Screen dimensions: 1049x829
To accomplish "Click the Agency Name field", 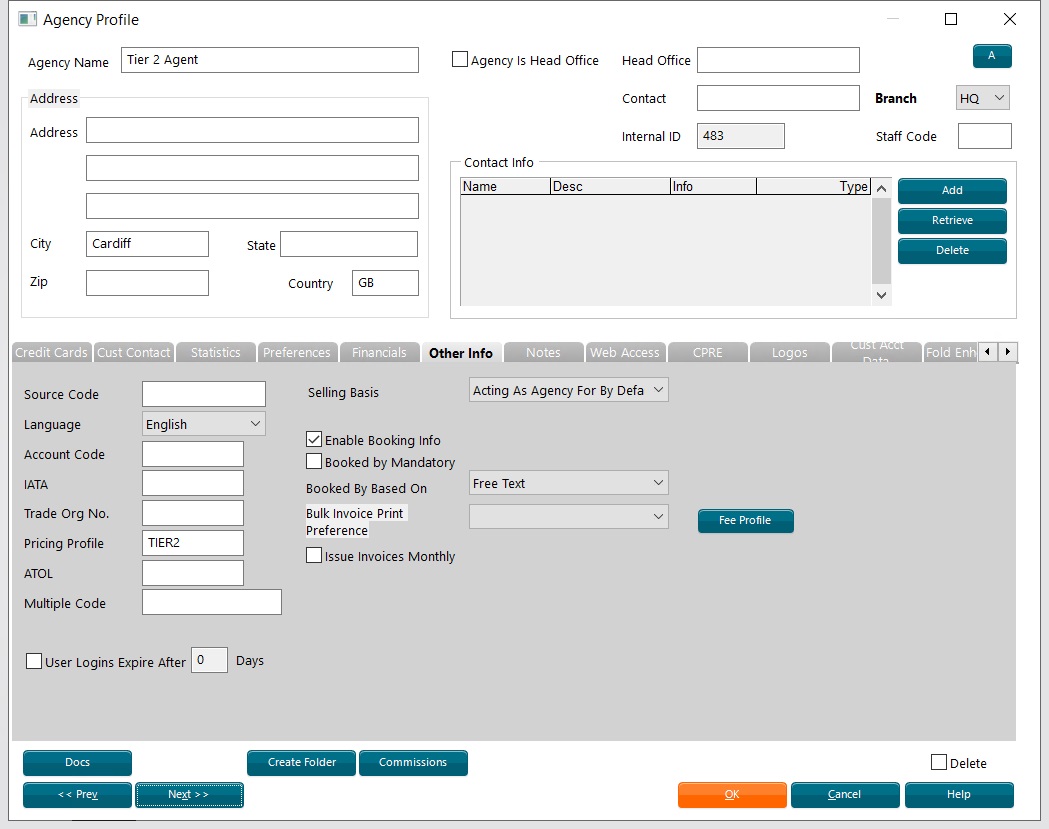I will pyautogui.click(x=270, y=60).
